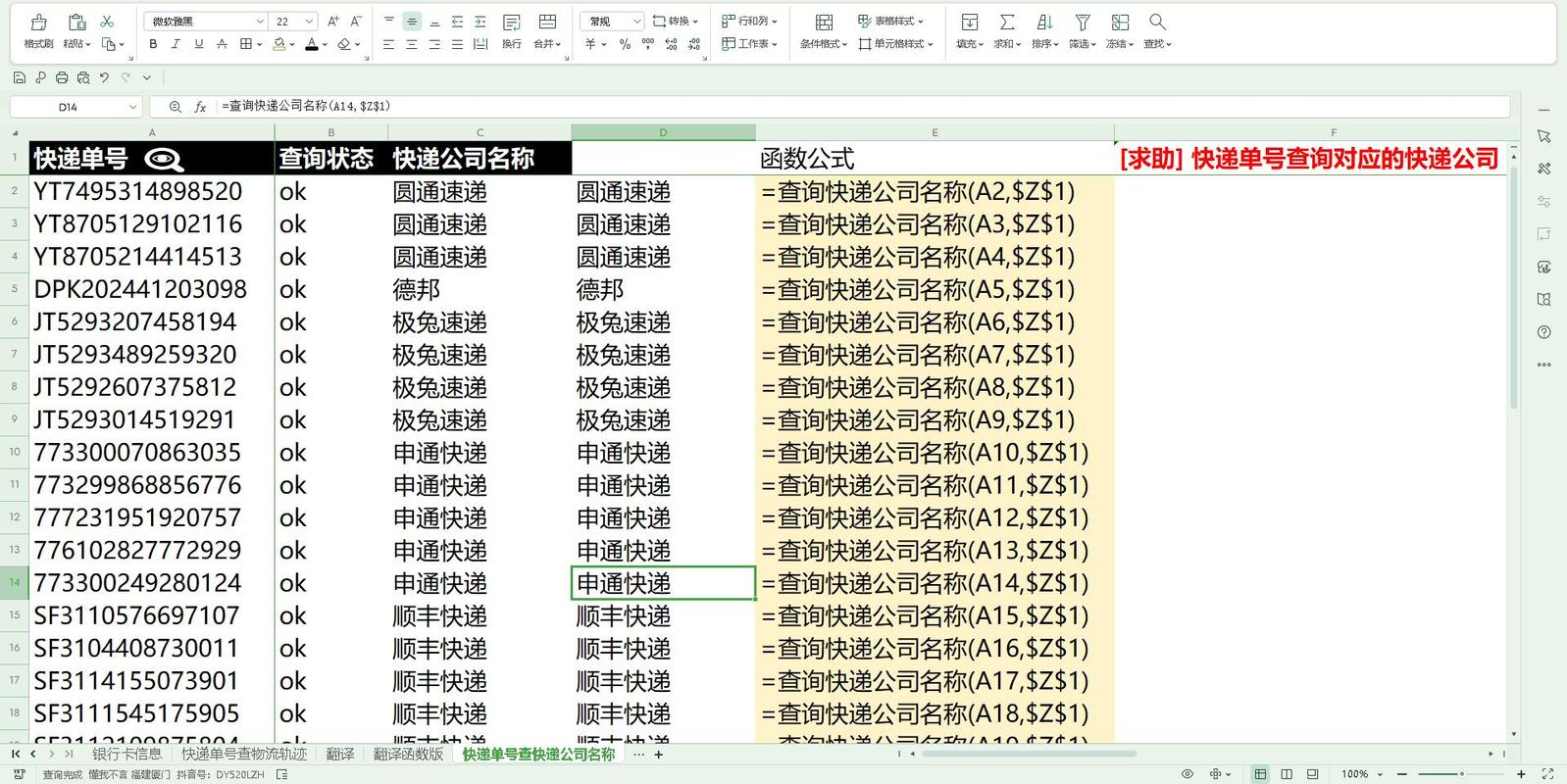Show more sheets via the ellipsis tab
Viewport: 1567px width, 784px height.
tap(639, 755)
